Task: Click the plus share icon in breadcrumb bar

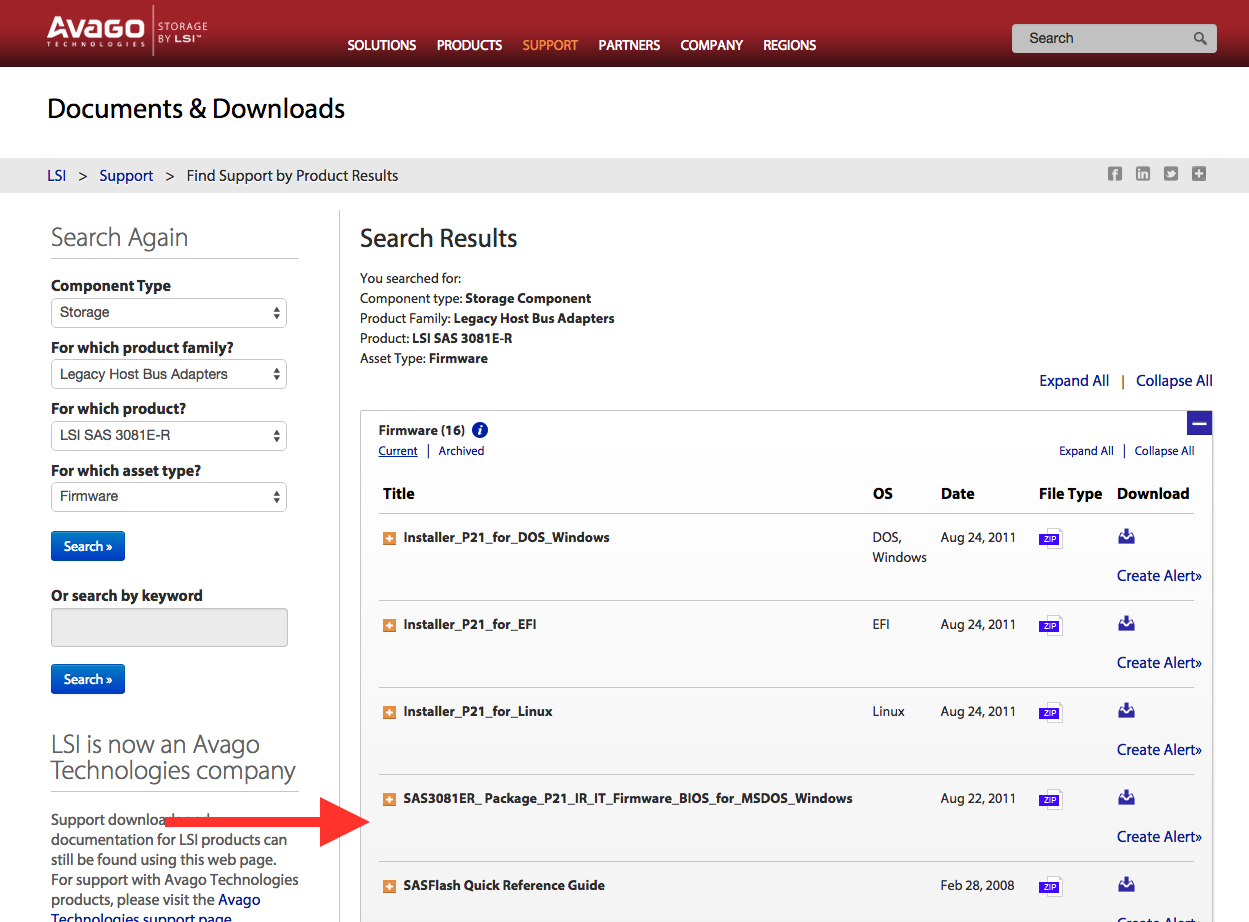Action: (1199, 174)
